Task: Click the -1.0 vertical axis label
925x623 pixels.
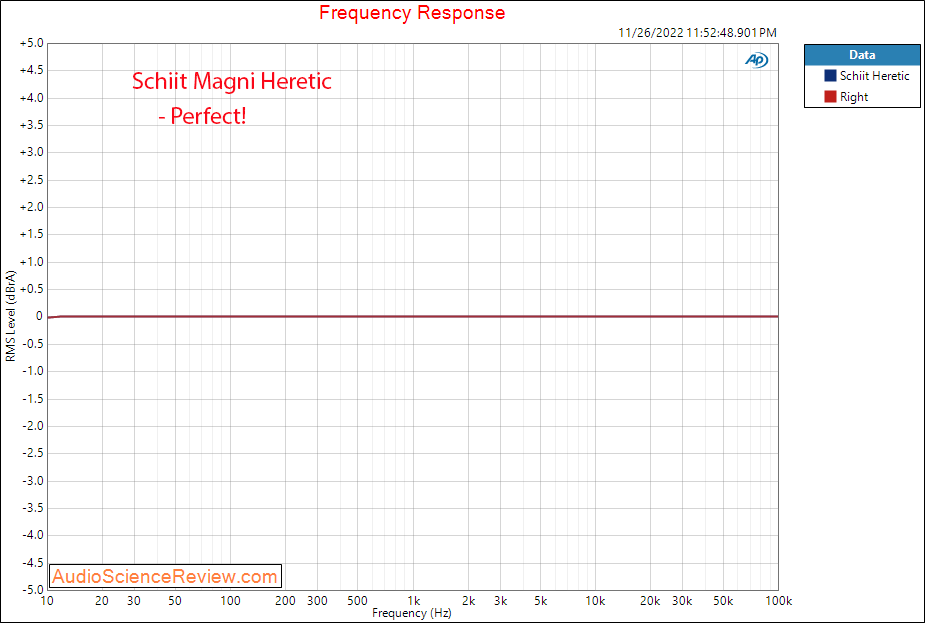Action: click(32, 371)
